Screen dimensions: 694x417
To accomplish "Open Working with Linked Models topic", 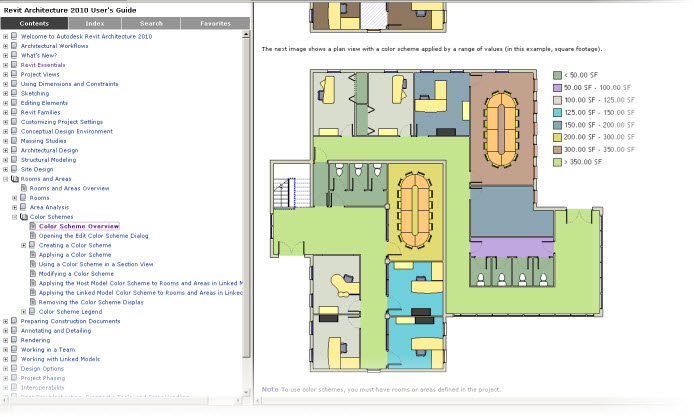I will 60,359.
